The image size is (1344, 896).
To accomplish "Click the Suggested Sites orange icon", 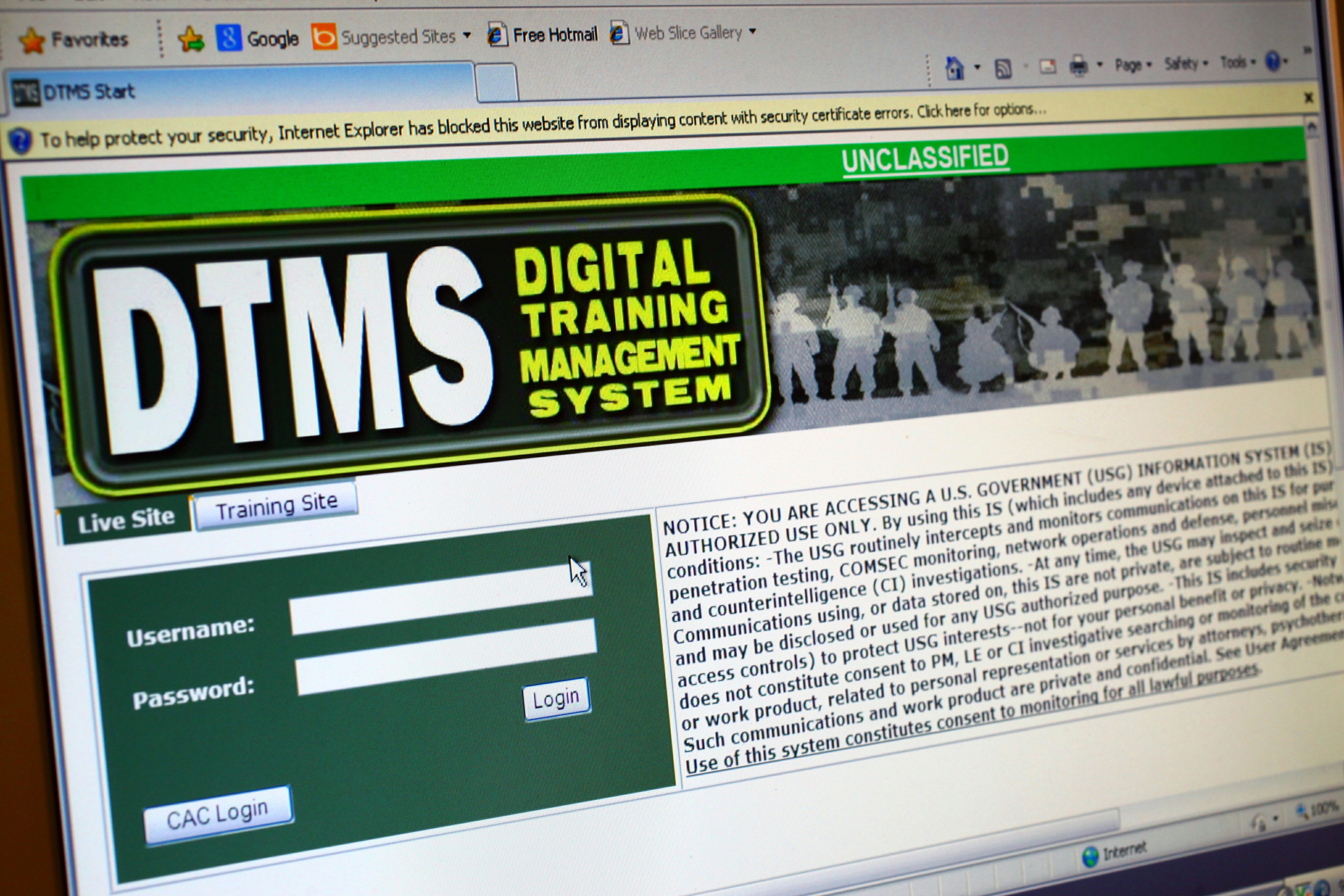I will [x=324, y=37].
